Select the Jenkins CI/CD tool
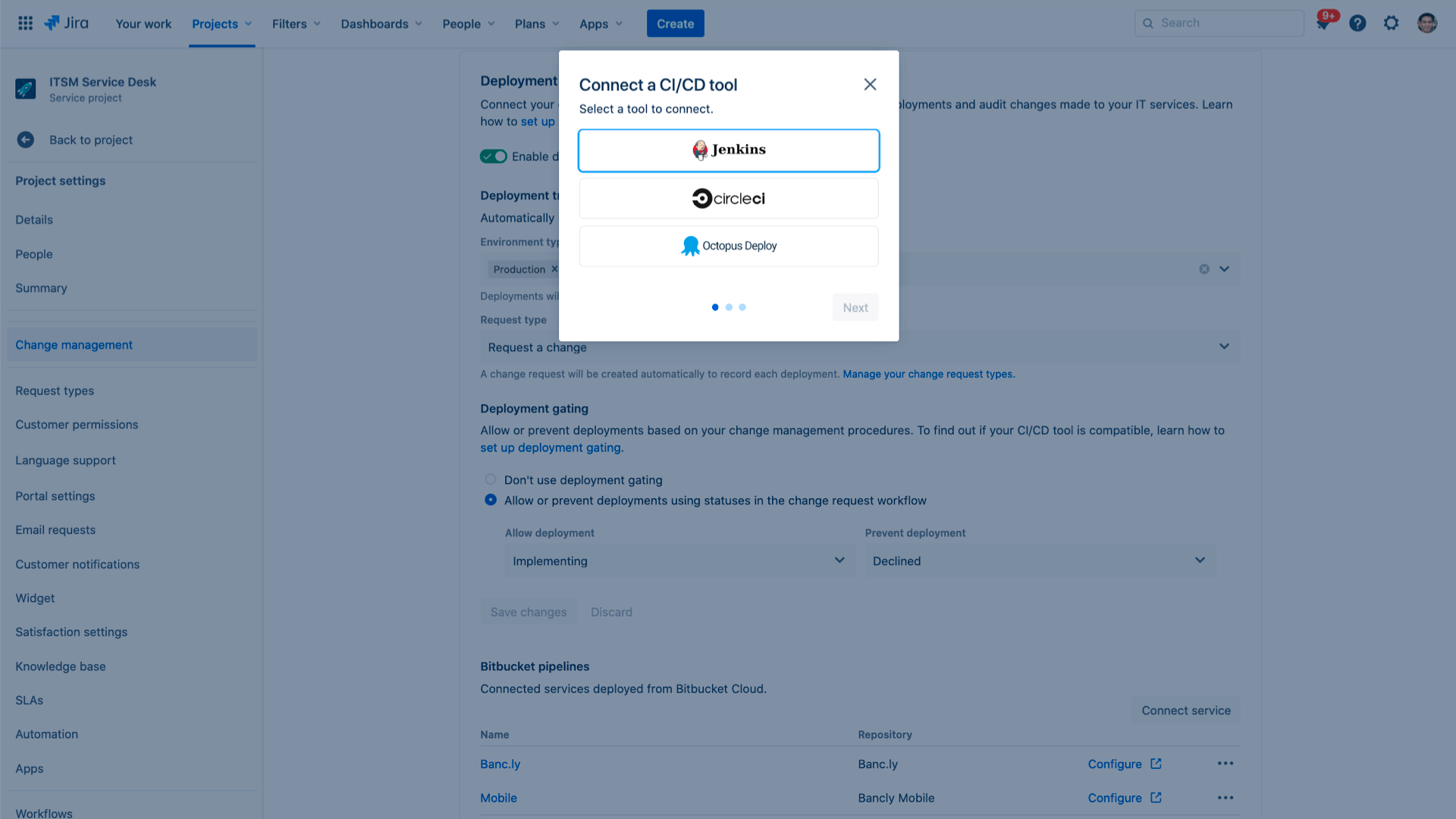The width and height of the screenshot is (1456, 819). click(728, 150)
